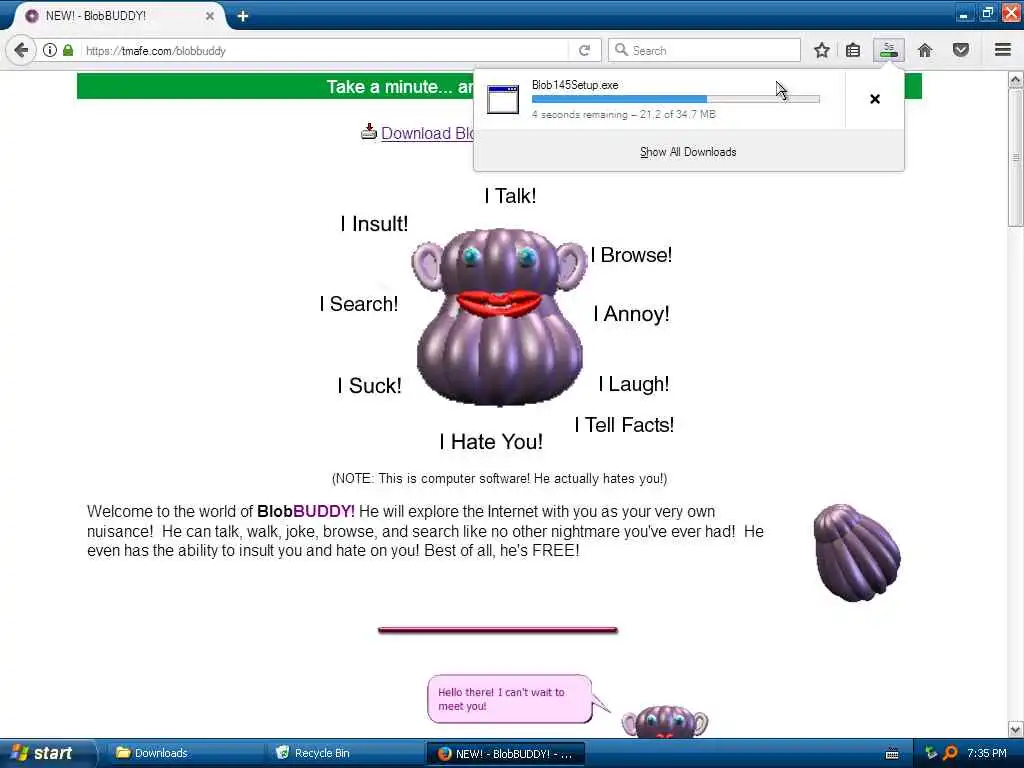Image resolution: width=1024 pixels, height=768 pixels.
Task: Select the Firefox BlobBUDDY taskbar button
Action: [x=505, y=754]
